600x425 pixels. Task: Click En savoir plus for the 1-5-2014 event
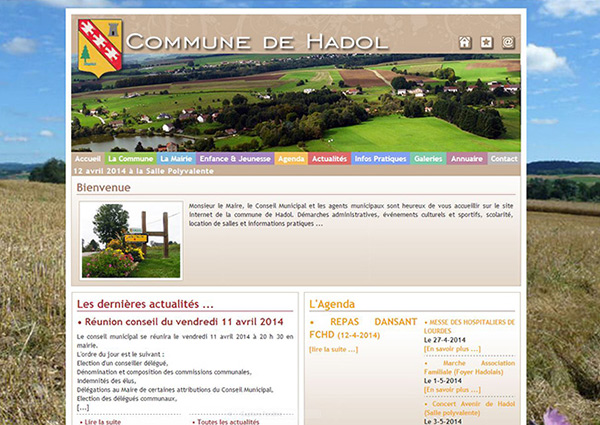452,390
